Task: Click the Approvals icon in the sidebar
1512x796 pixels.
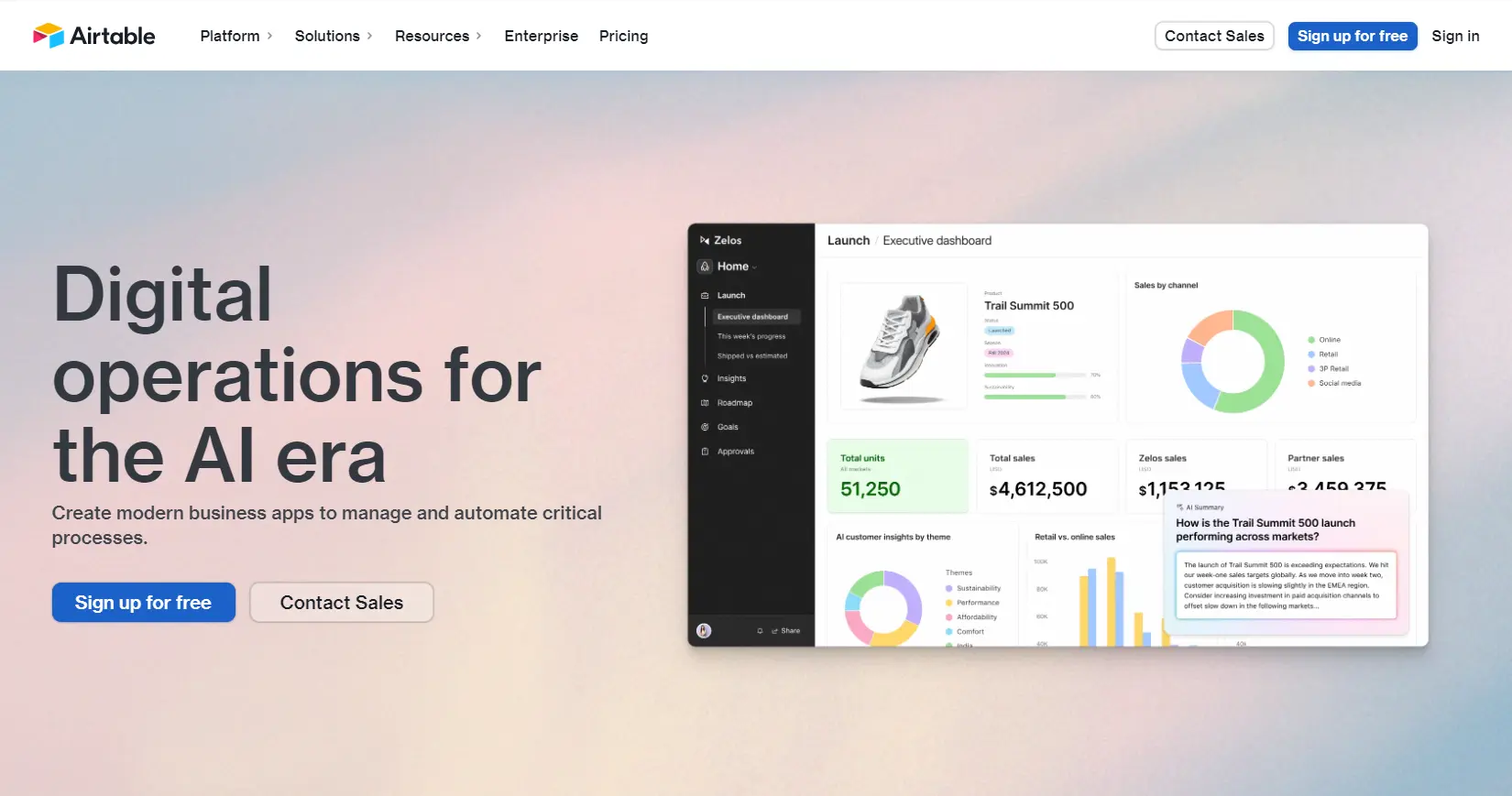Action: [x=705, y=452]
